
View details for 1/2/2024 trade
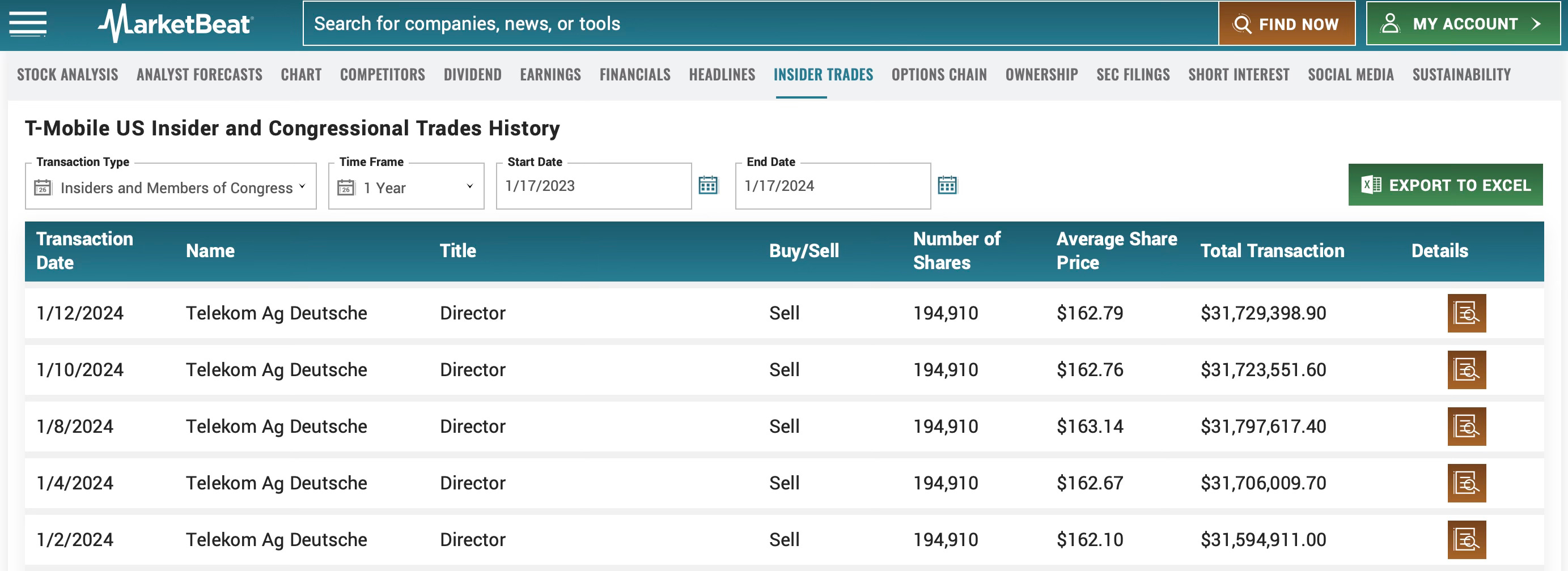pyautogui.click(x=1467, y=539)
